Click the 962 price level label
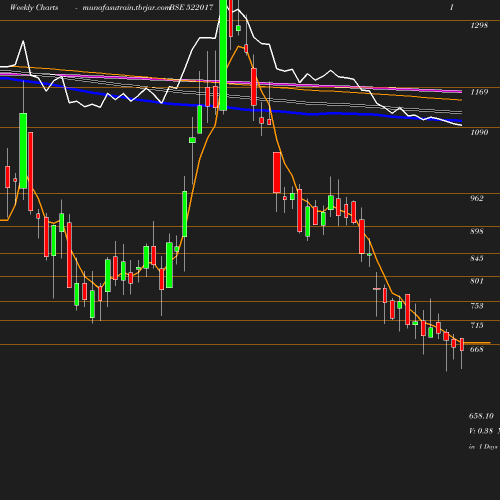The image size is (500, 500). [477, 198]
